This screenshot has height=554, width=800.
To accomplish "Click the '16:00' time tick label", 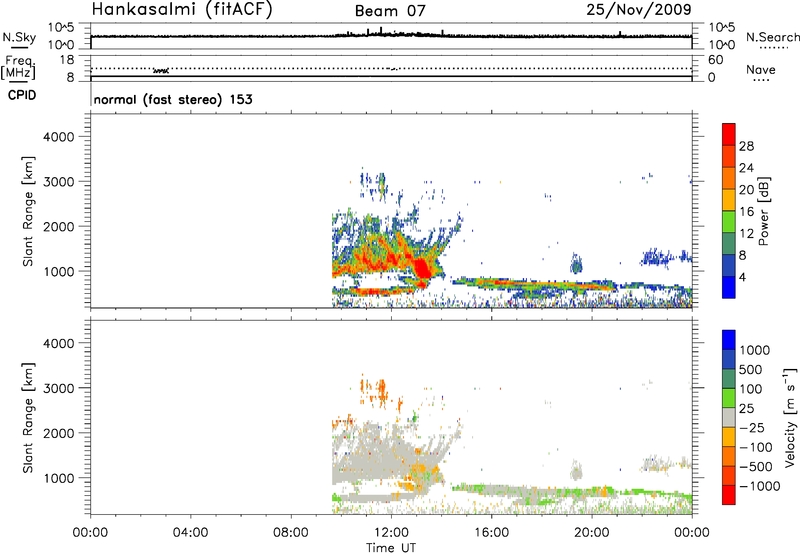I will coord(491,533).
